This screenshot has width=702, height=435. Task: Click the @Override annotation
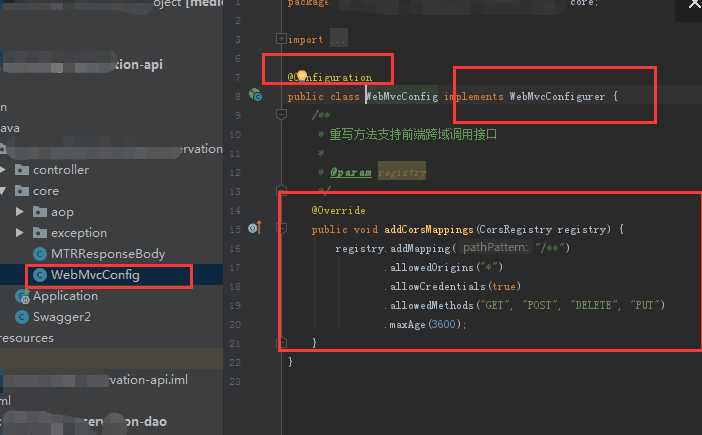tap(338, 210)
